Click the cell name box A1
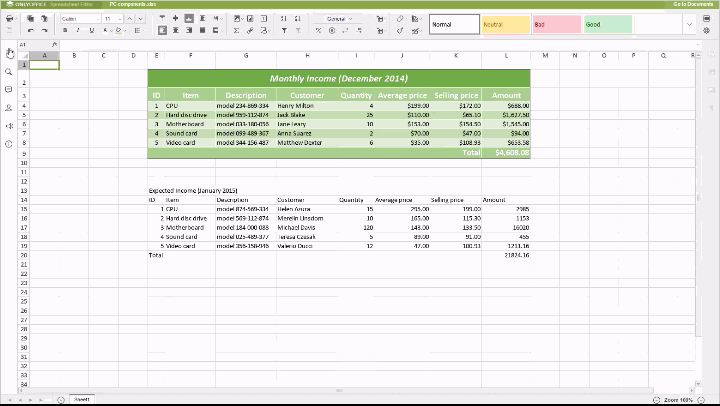 click(x=34, y=45)
